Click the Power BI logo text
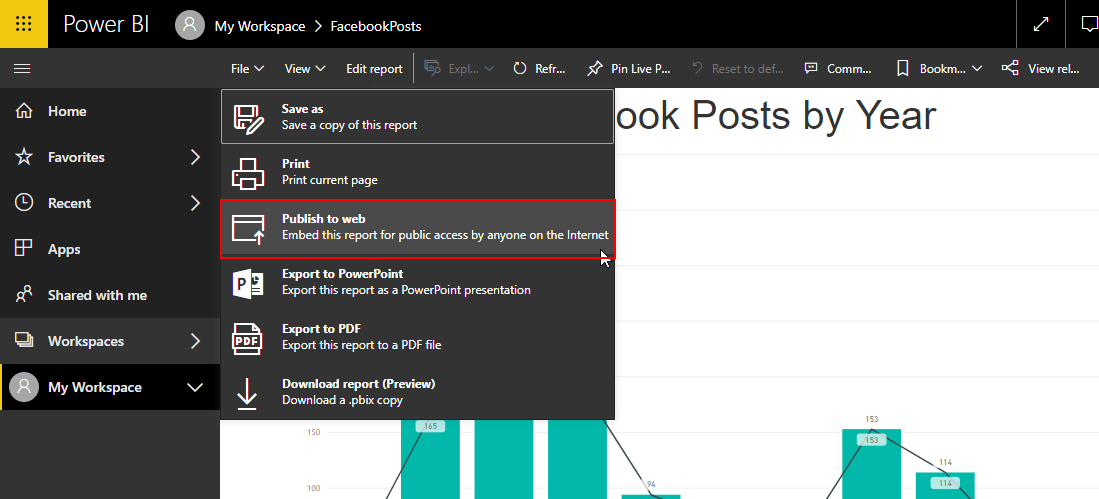This screenshot has height=499, width=1099. coord(106,25)
